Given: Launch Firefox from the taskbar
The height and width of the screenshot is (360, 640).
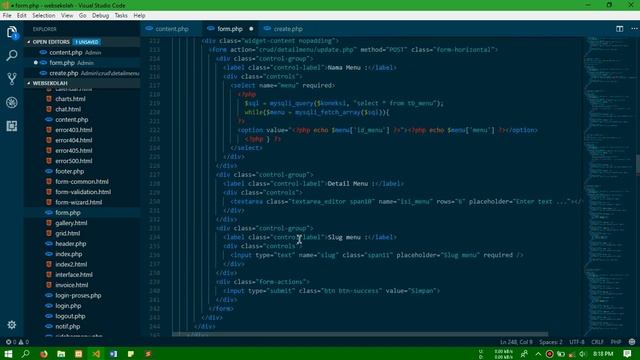Looking at the screenshot, I should point(44,353).
